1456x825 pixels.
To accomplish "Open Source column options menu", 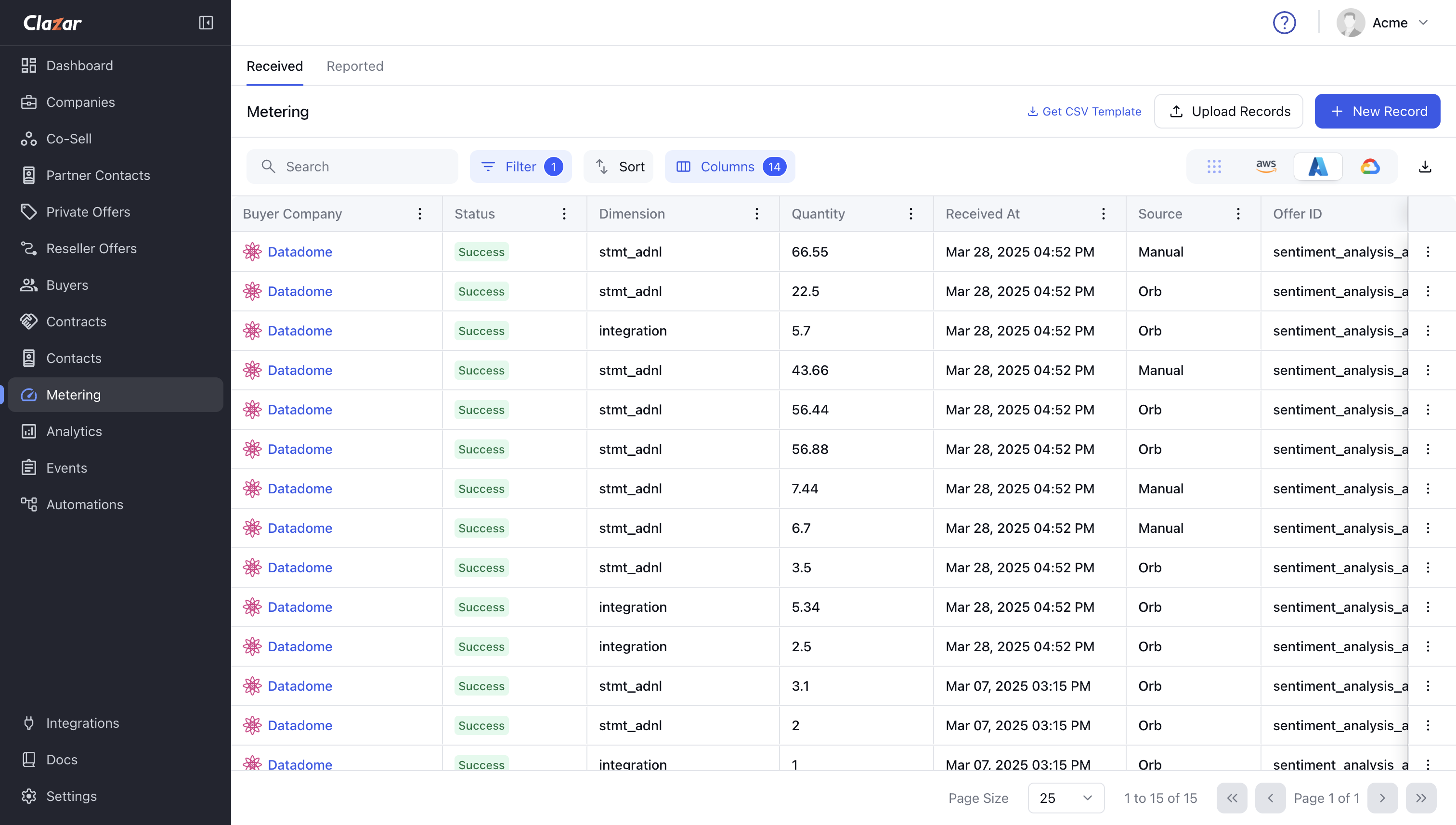I will [1238, 214].
